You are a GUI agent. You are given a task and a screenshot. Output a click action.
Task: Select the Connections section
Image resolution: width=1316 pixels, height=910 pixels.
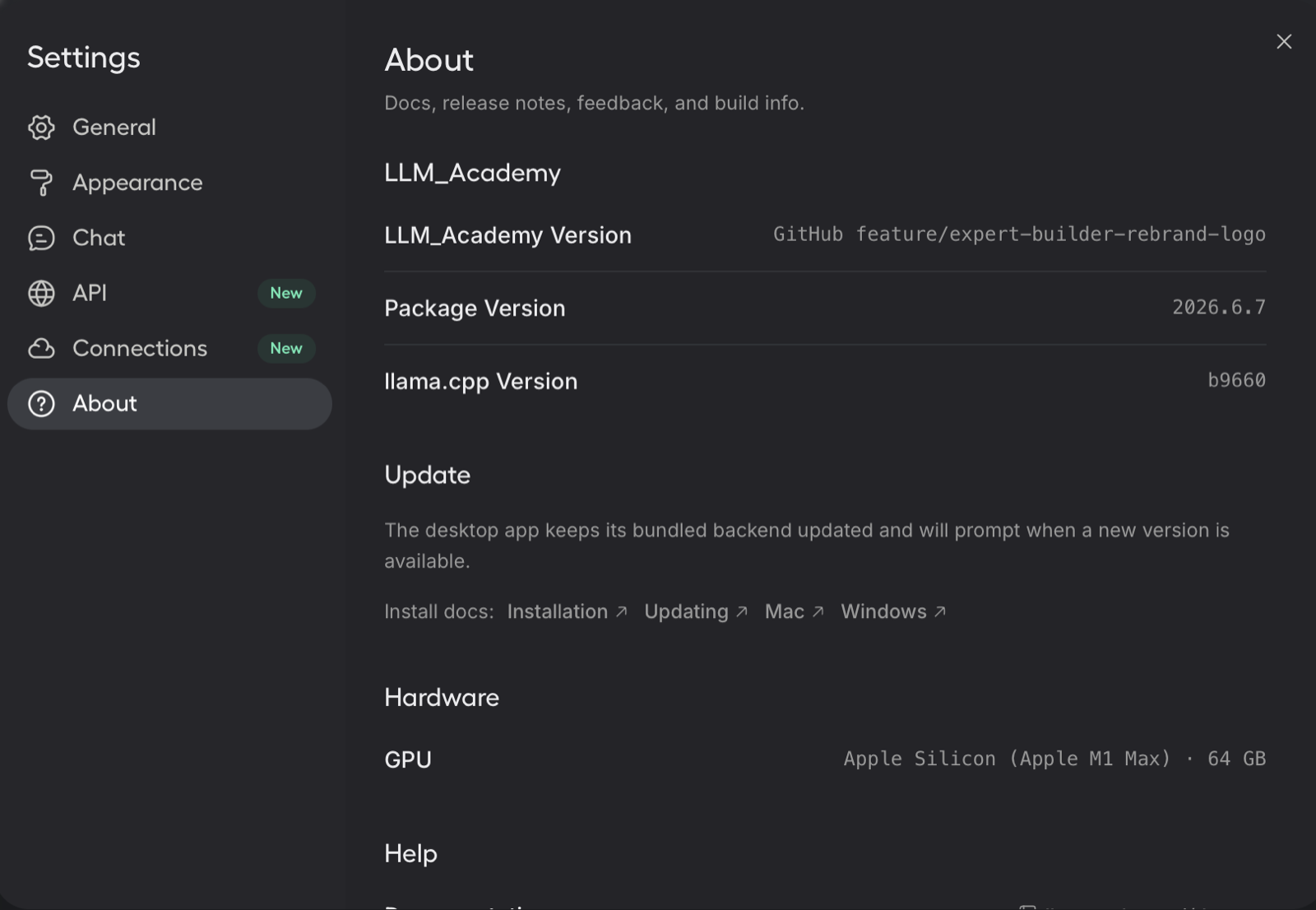click(169, 348)
